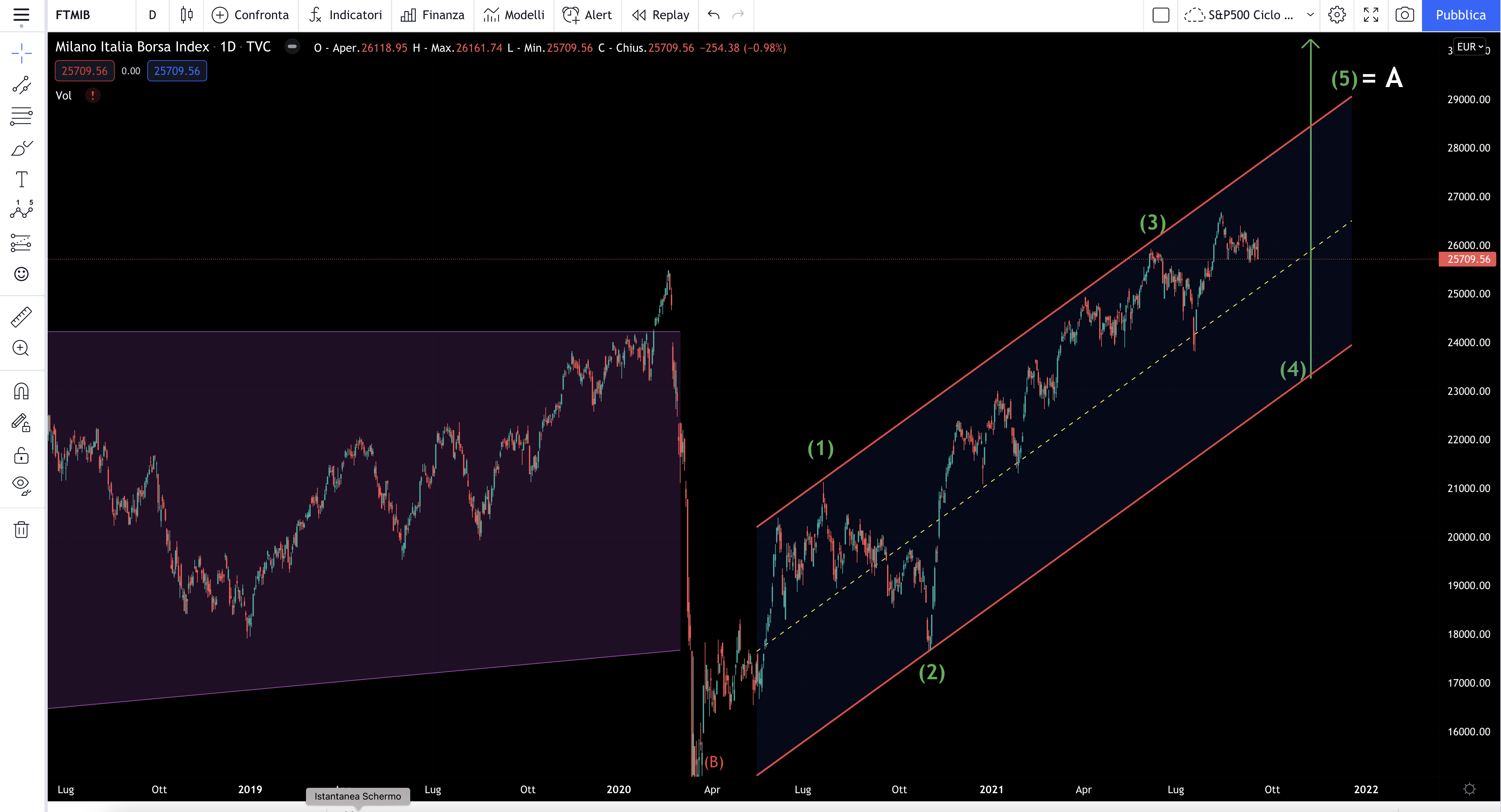
Task: Click the redo arrow
Action: (738, 15)
